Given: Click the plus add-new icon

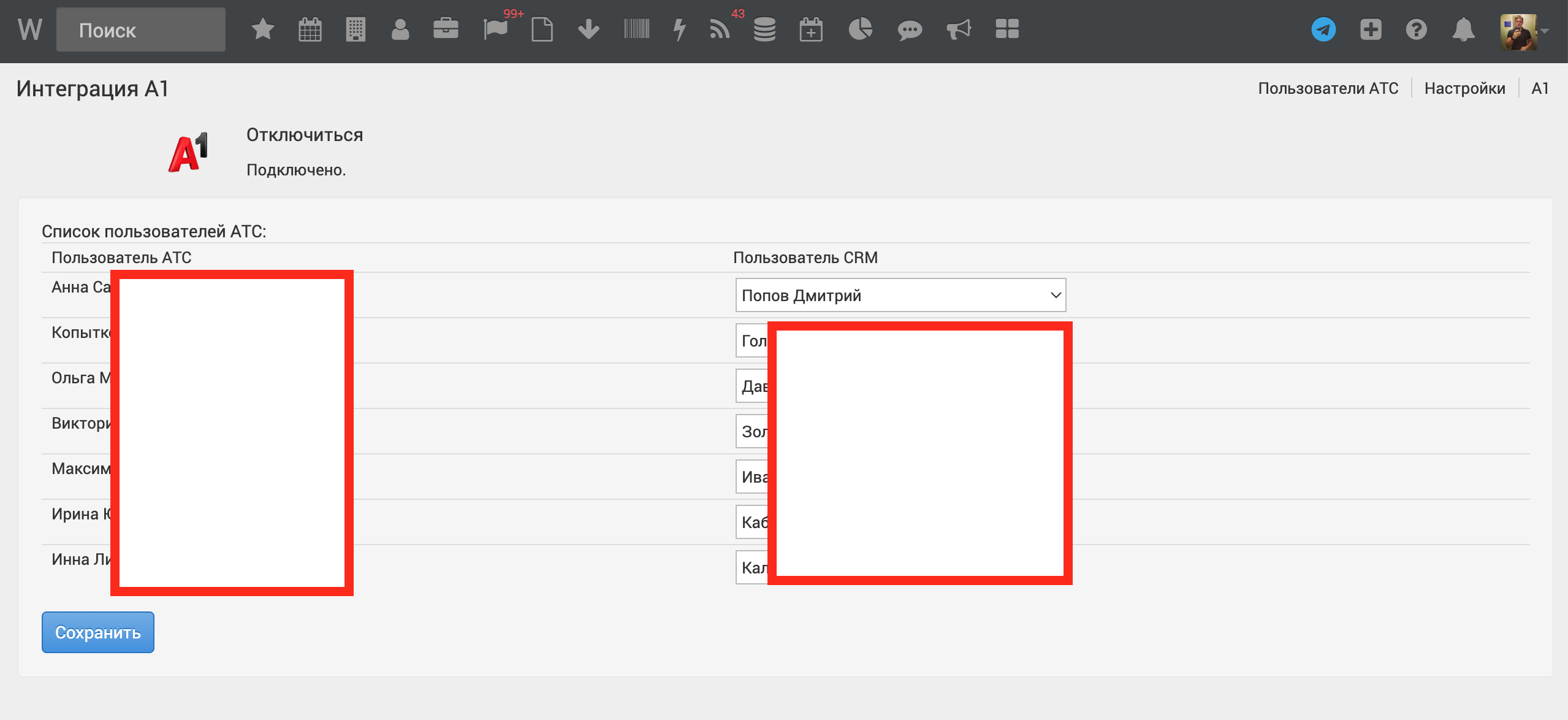Looking at the screenshot, I should click(x=1371, y=29).
